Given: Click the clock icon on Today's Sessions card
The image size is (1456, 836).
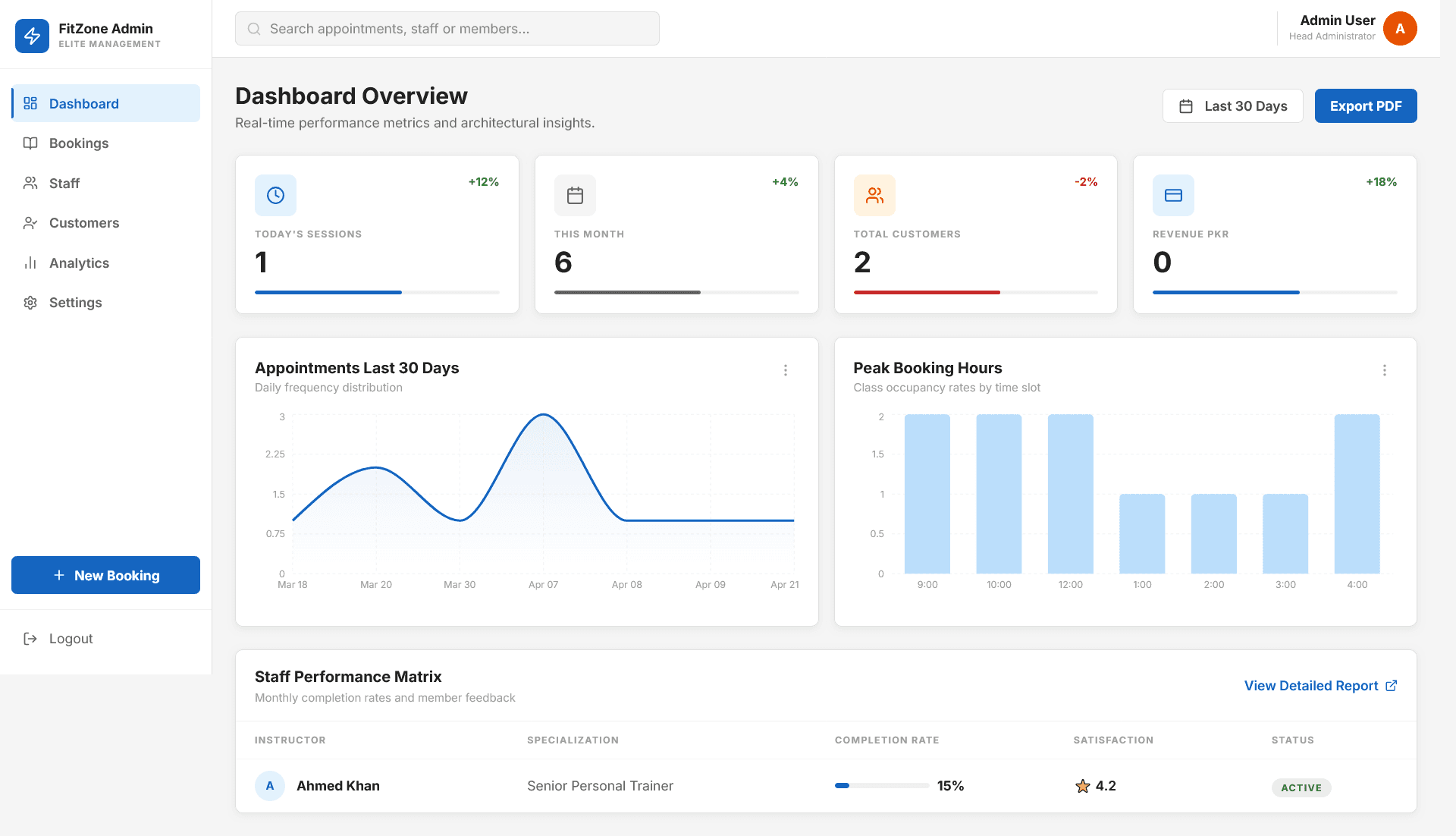Looking at the screenshot, I should [x=275, y=195].
